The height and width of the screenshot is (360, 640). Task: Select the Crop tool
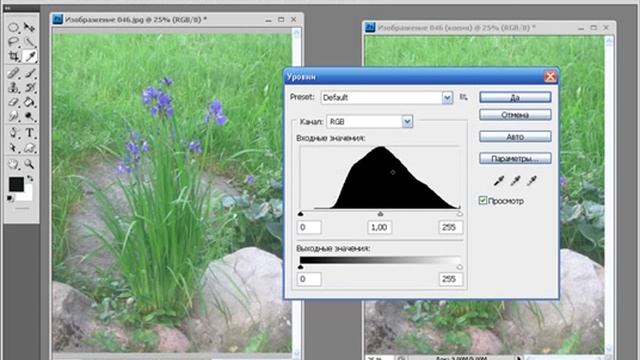coord(13,56)
